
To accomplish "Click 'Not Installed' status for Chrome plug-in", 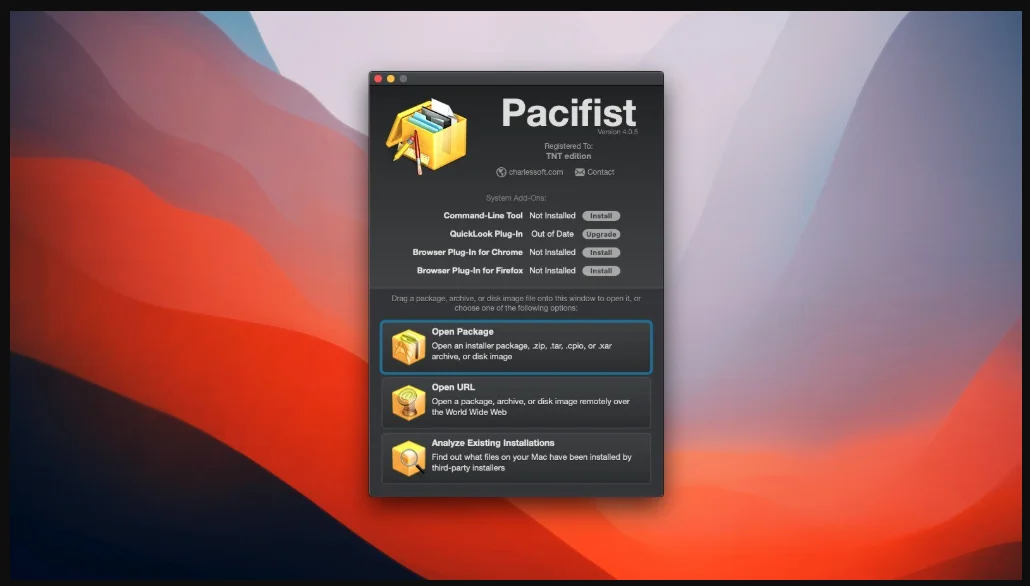I will (x=552, y=252).
